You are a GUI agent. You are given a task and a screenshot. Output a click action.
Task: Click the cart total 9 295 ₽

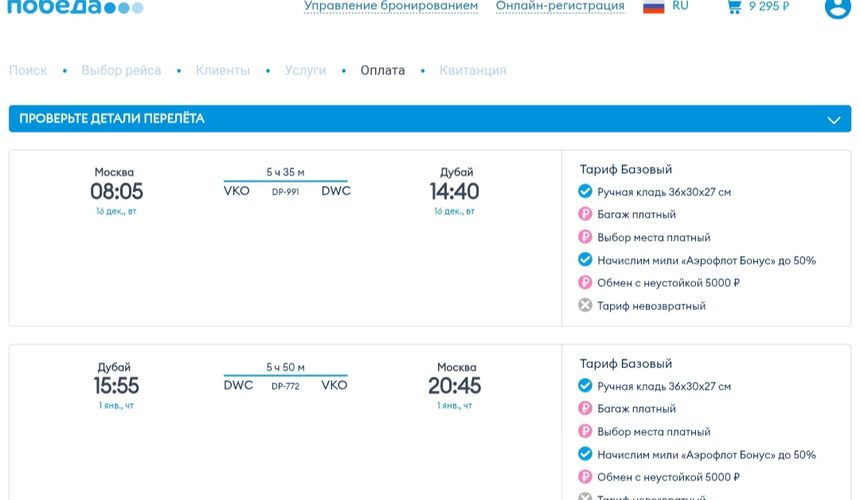click(x=769, y=6)
